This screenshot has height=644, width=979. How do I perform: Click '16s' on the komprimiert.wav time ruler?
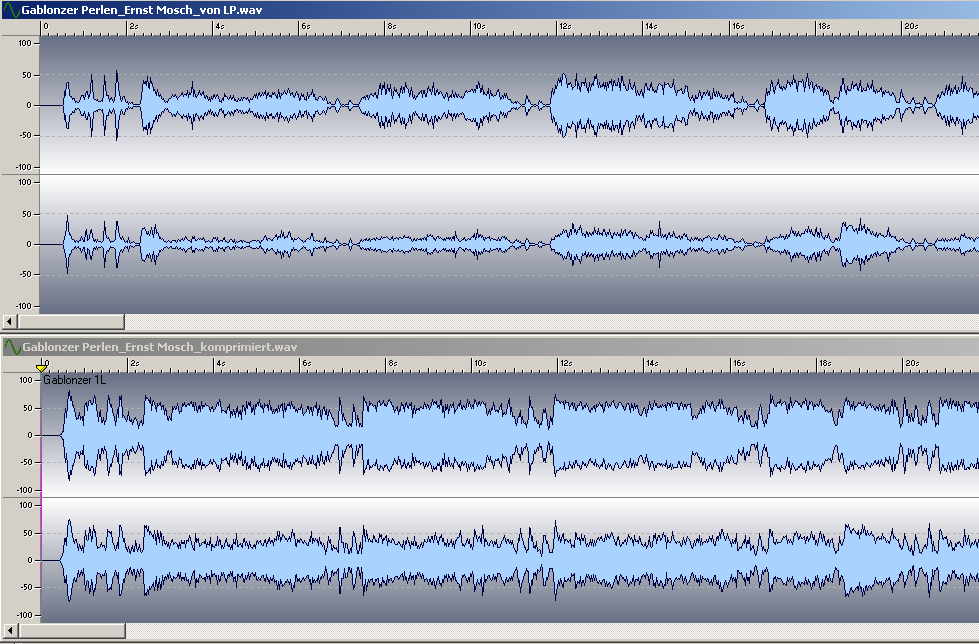(739, 363)
